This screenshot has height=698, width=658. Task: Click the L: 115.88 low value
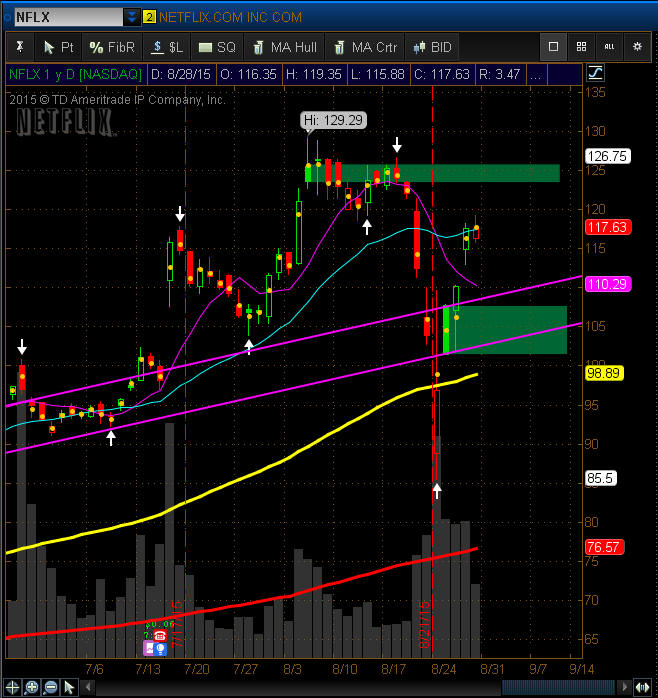(x=378, y=74)
